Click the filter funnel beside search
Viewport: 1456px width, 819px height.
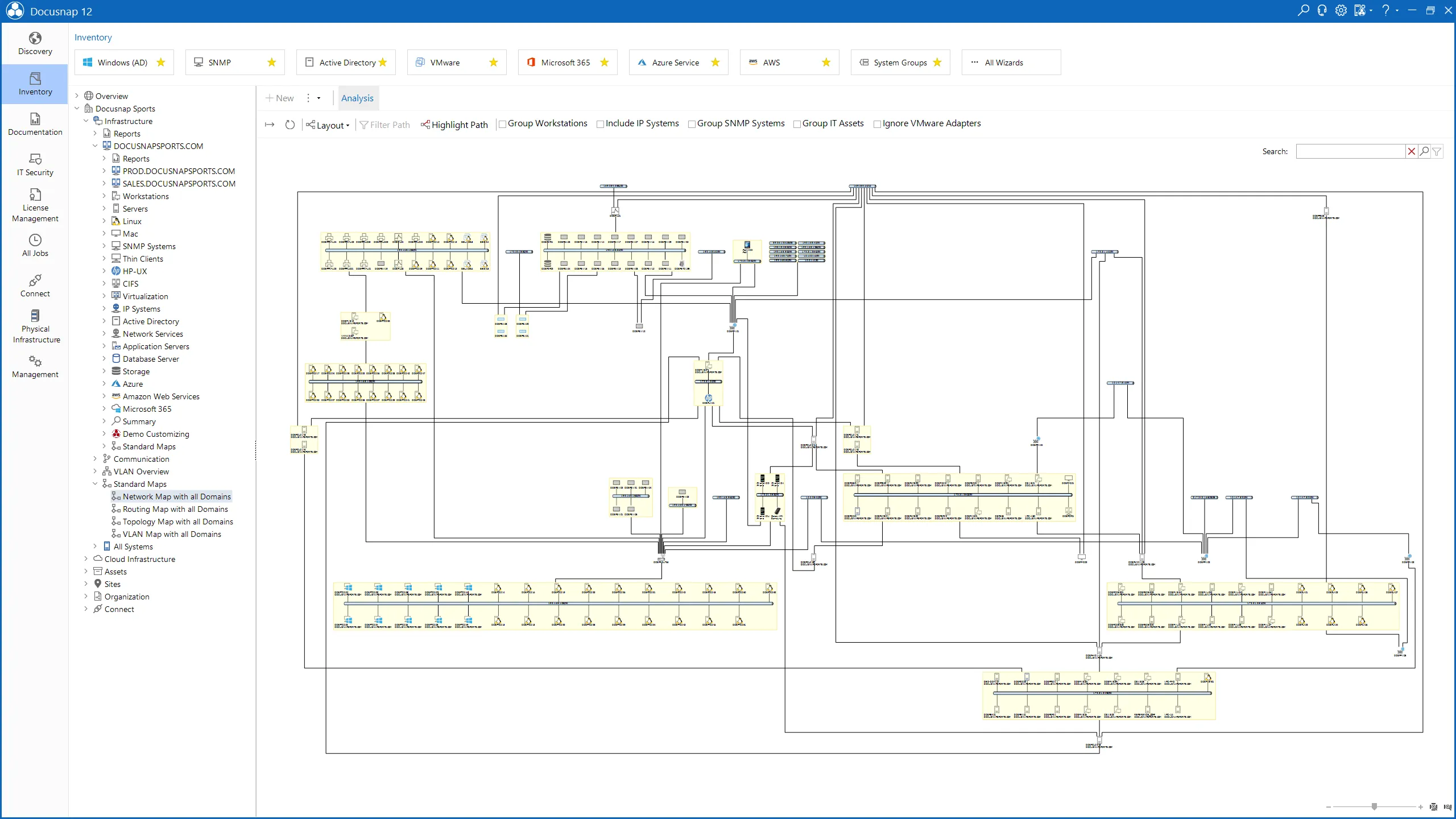click(1437, 151)
